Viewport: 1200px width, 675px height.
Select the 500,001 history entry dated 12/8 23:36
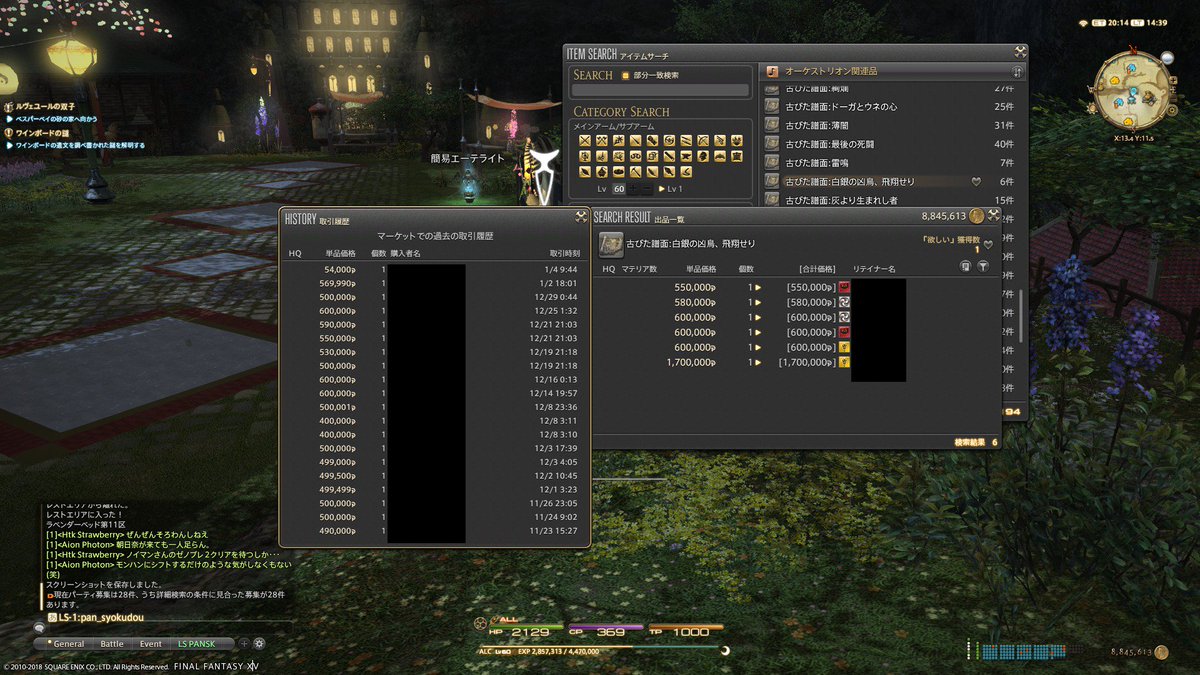(434, 407)
